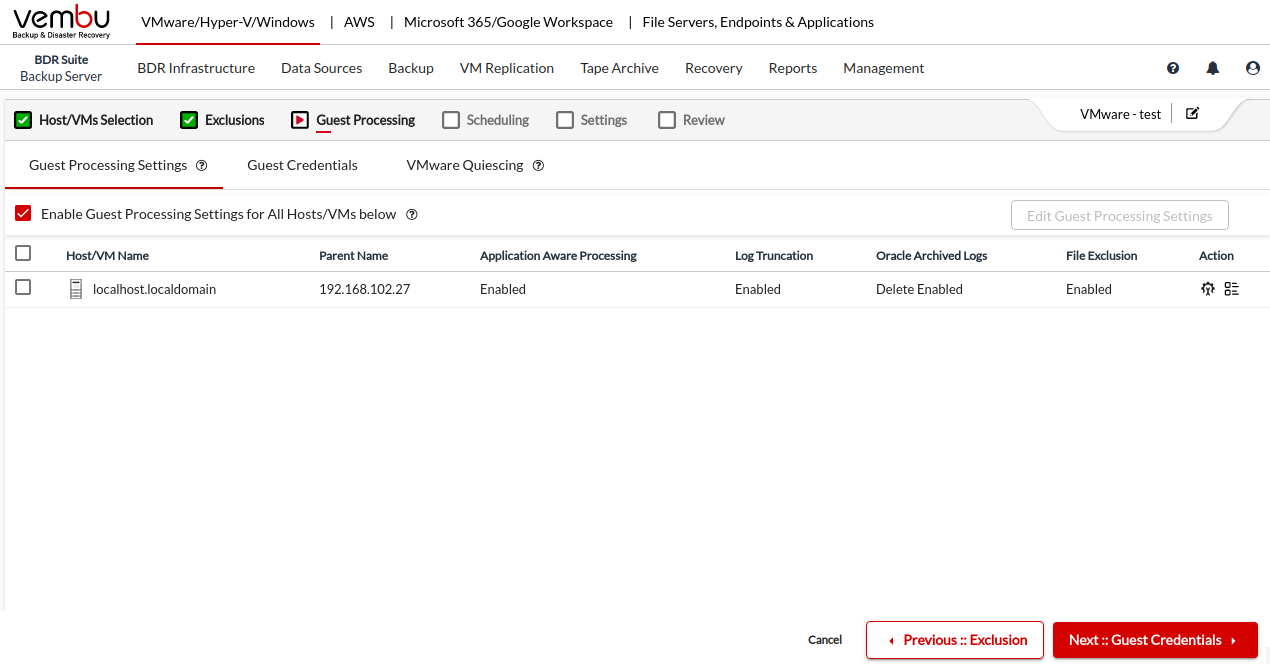Open the Management menu
This screenshot has height=664, width=1270.
883,68
